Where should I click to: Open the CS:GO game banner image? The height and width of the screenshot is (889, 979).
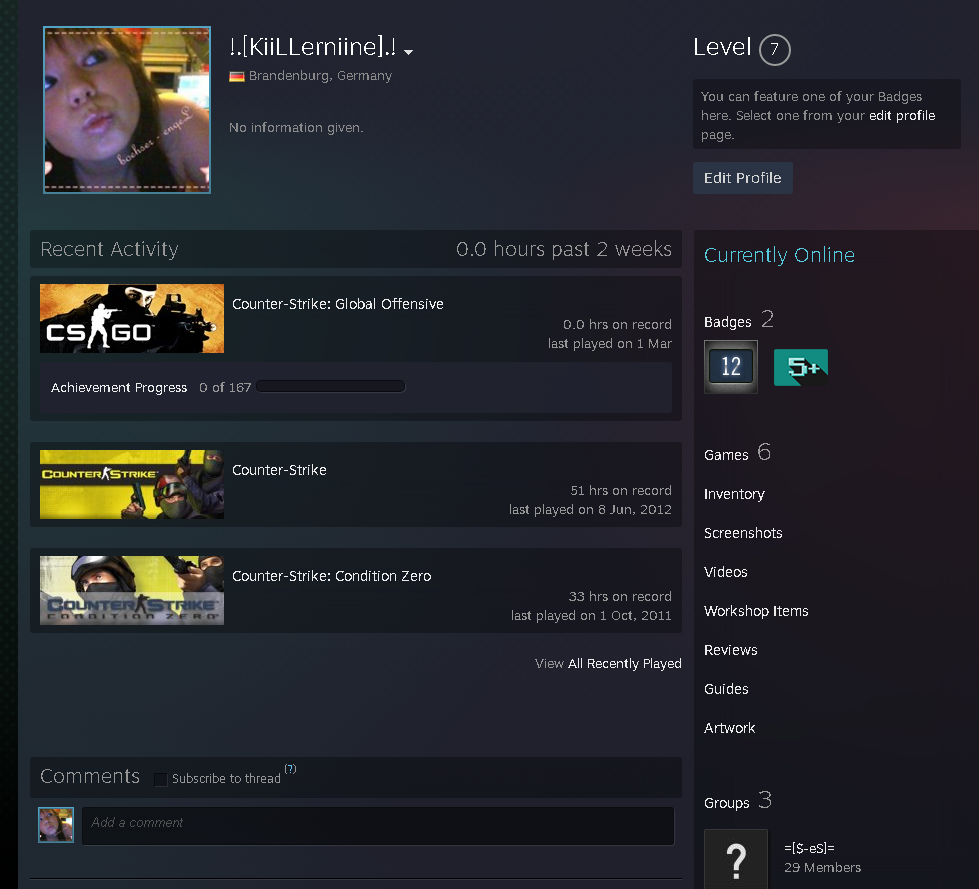(x=132, y=318)
